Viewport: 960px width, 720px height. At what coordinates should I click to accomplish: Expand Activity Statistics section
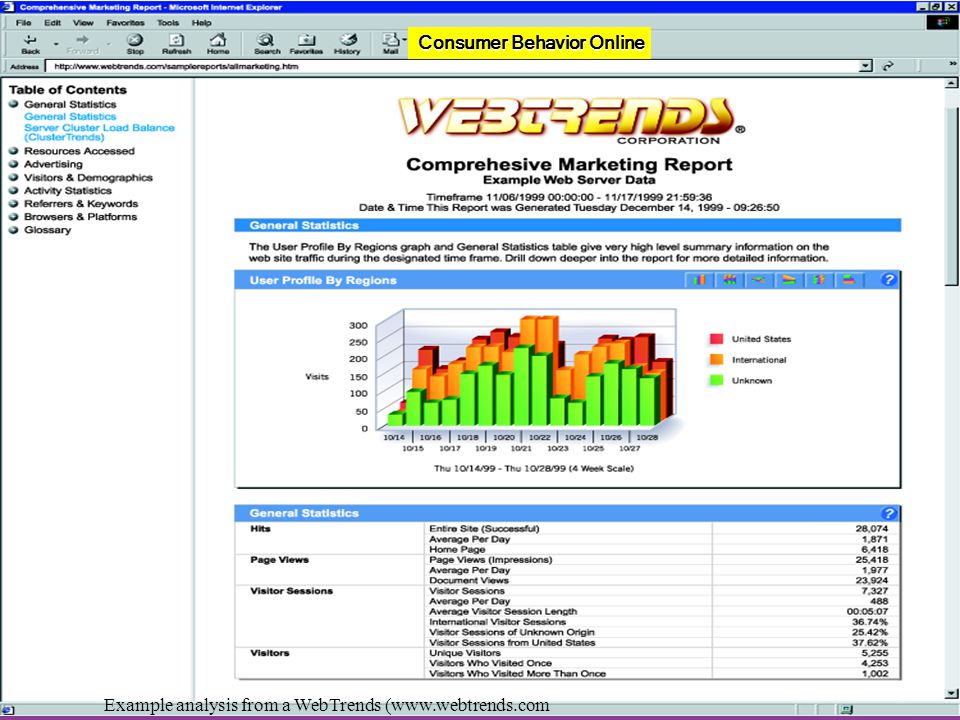pos(67,190)
